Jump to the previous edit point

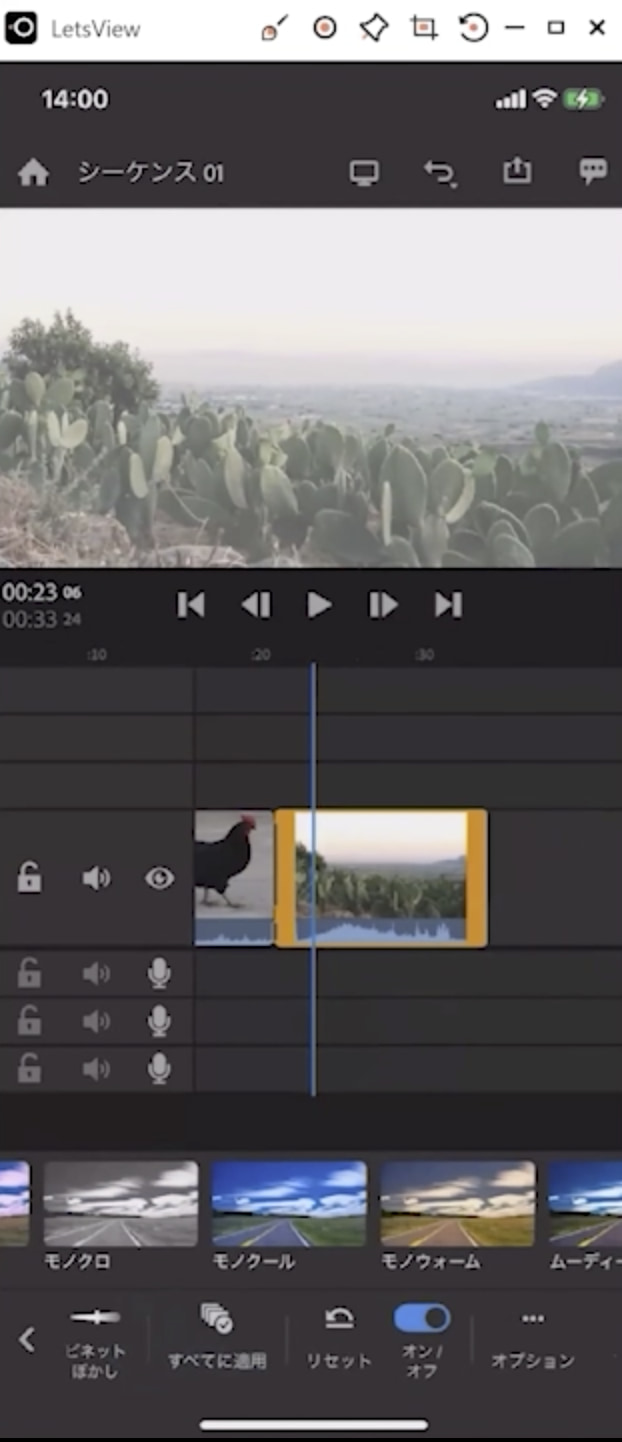tap(191, 604)
